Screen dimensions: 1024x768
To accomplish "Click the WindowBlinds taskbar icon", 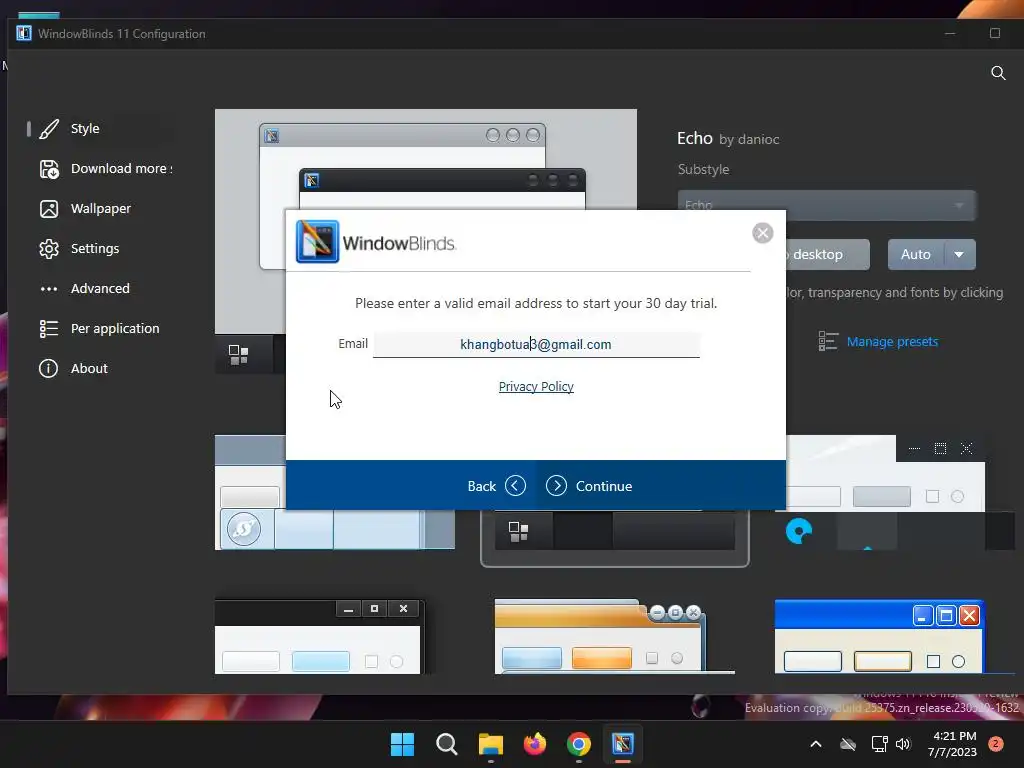I will (623, 744).
